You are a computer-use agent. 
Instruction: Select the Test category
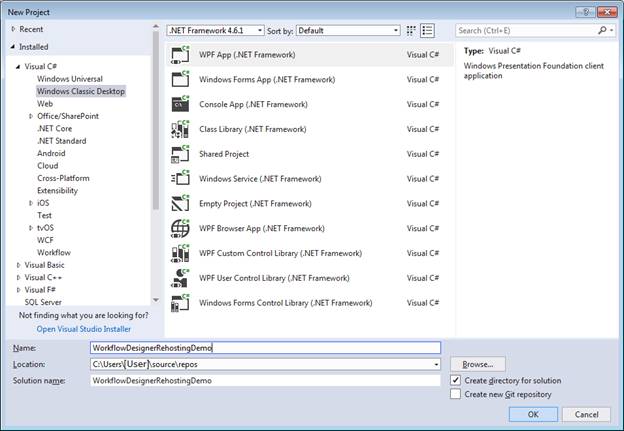pos(45,215)
